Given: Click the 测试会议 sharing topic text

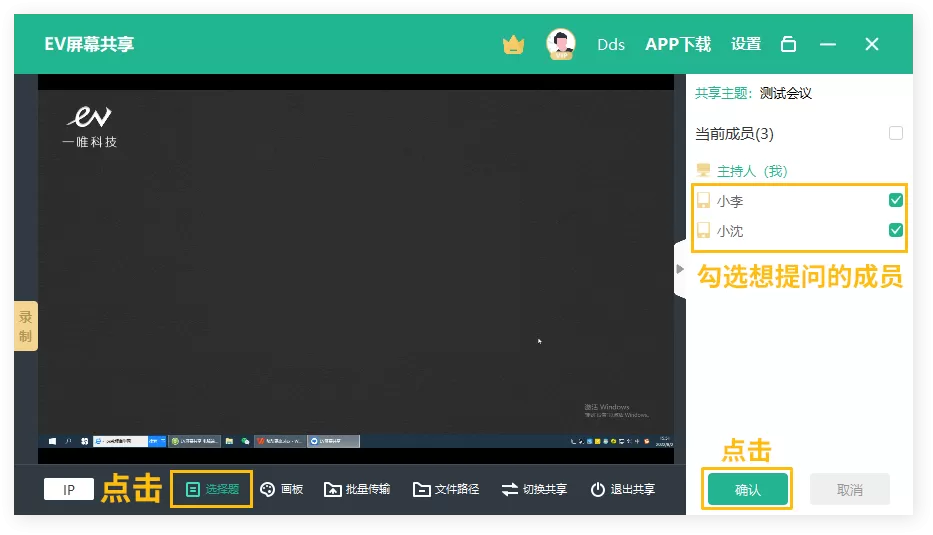Looking at the screenshot, I should (x=785, y=93).
